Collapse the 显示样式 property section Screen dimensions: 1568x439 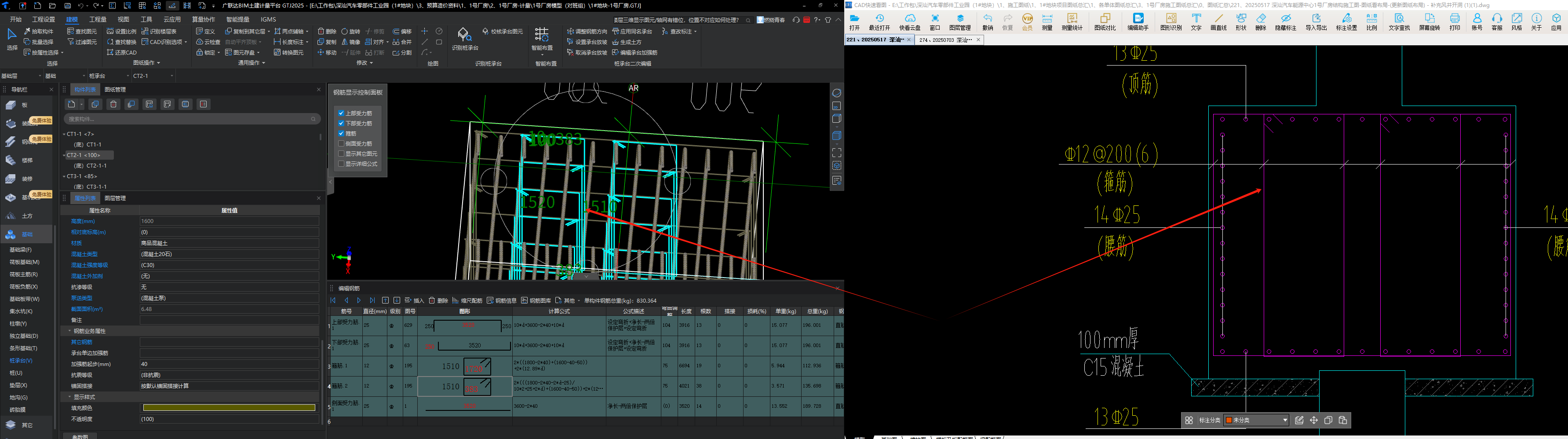coord(69,397)
